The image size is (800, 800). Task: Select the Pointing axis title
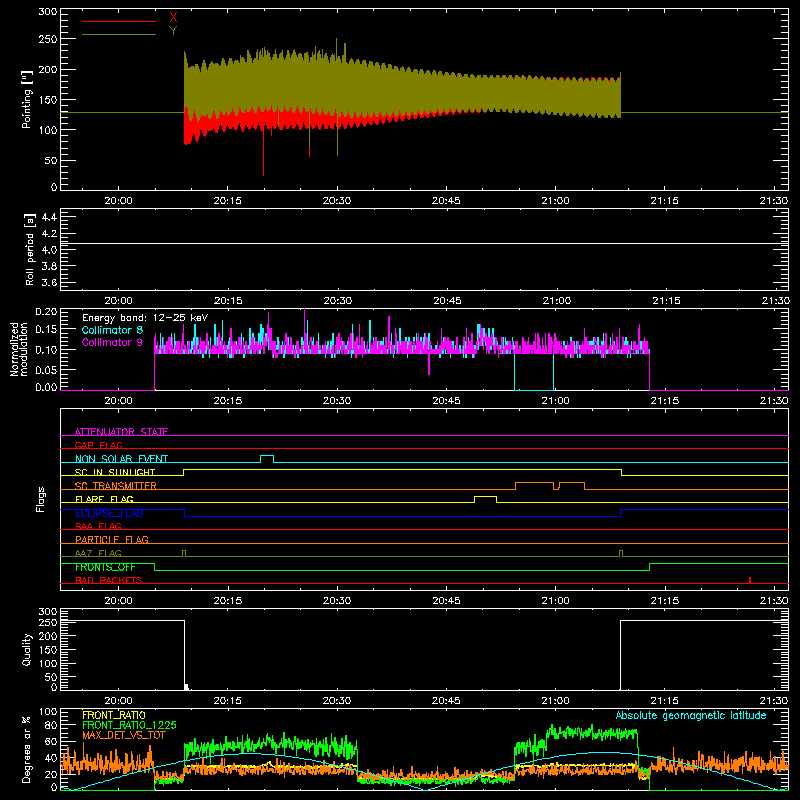[27, 99]
